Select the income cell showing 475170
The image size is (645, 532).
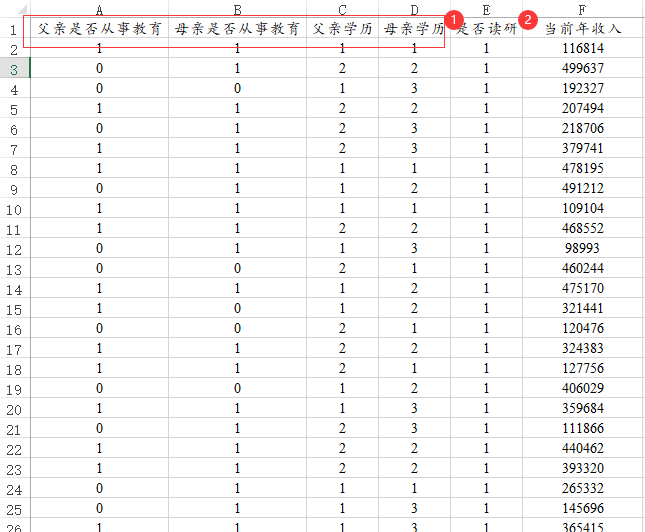click(582, 288)
